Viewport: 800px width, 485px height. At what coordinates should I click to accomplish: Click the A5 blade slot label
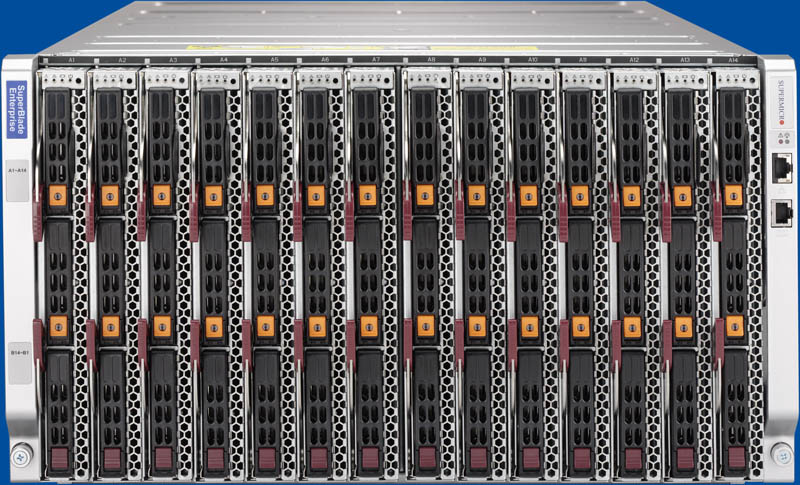tap(274, 60)
